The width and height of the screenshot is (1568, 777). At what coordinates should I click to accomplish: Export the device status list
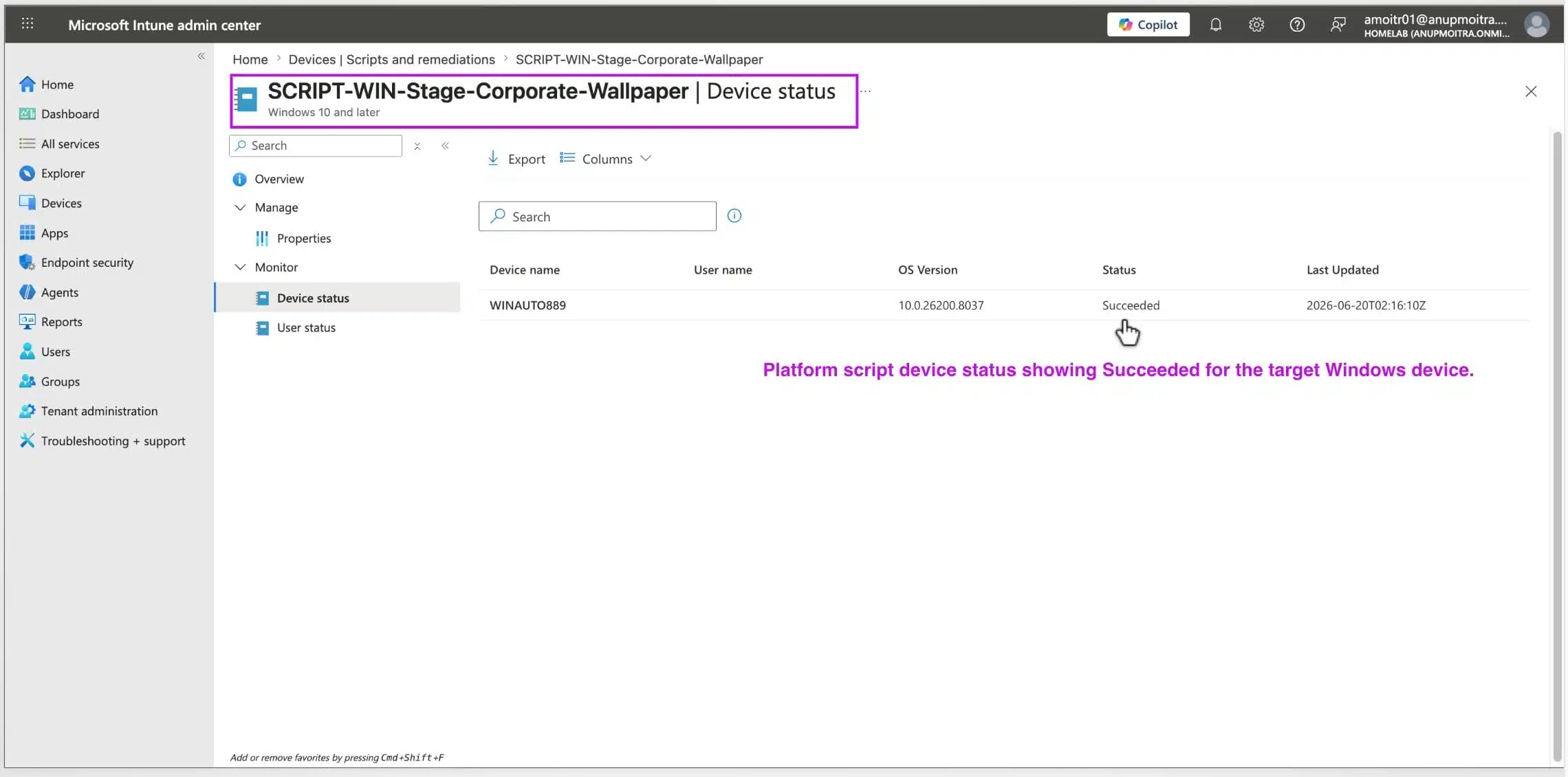click(x=516, y=159)
